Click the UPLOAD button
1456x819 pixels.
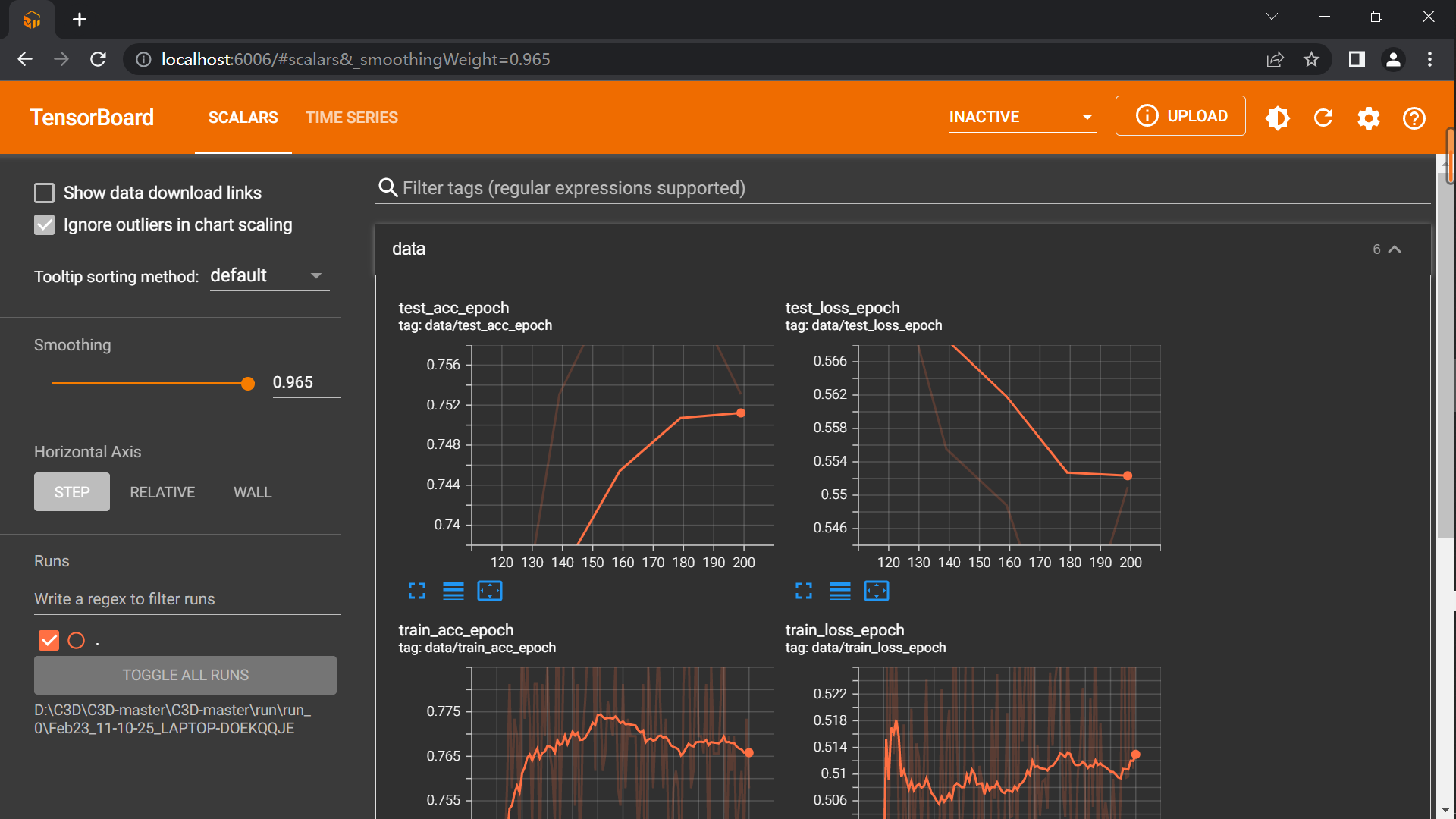pos(1180,115)
